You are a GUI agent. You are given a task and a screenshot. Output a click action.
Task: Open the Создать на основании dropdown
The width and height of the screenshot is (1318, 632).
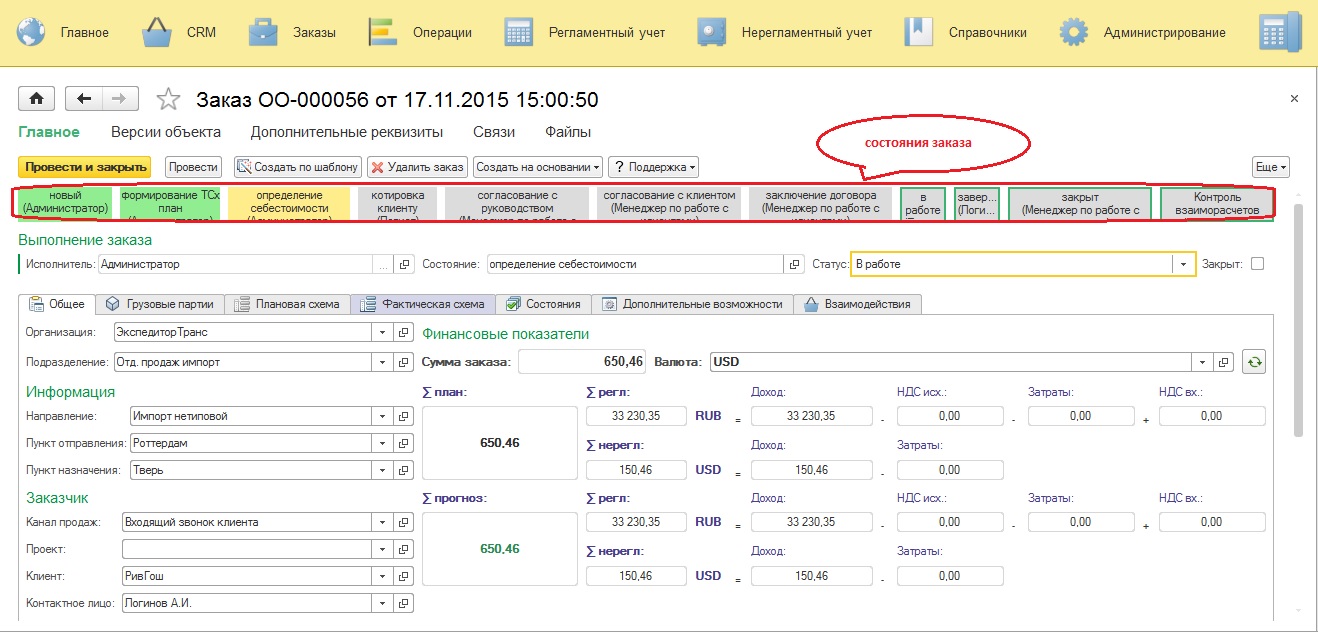tap(538, 167)
